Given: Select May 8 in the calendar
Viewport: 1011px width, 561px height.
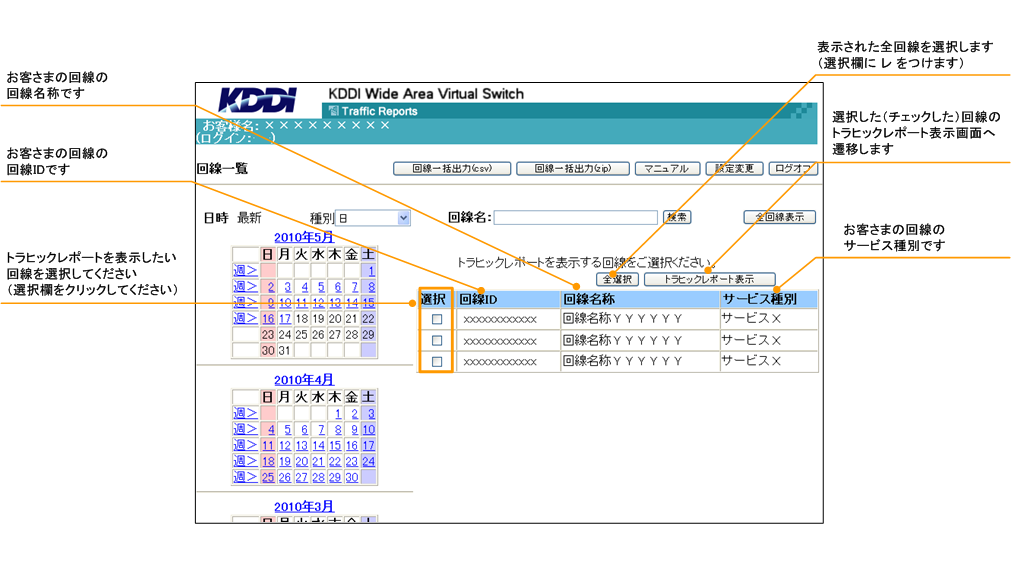Looking at the screenshot, I should pyautogui.click(x=371, y=287).
